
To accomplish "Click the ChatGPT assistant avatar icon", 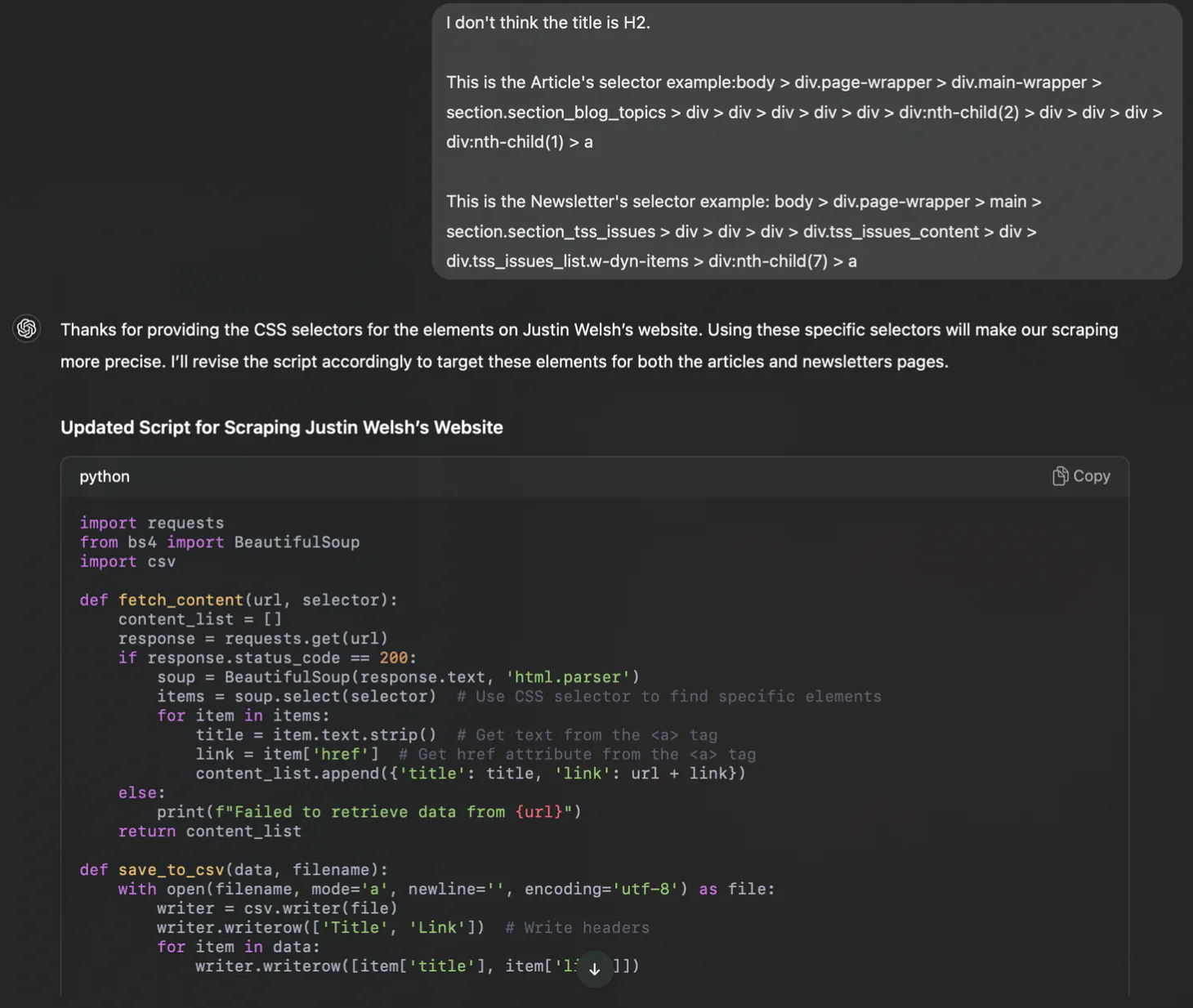I will point(27,328).
